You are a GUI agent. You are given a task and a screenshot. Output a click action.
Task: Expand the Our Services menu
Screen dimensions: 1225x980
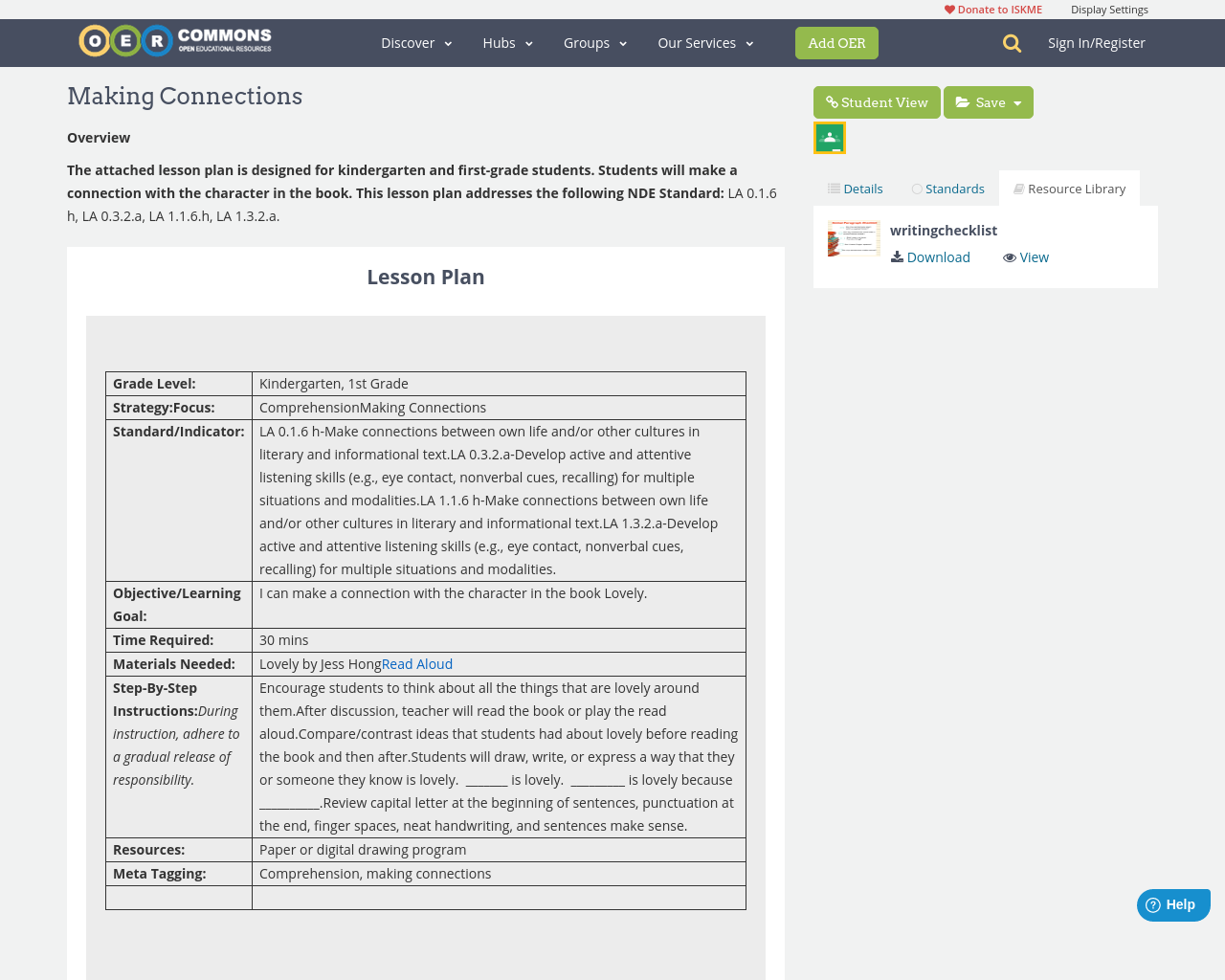click(706, 43)
